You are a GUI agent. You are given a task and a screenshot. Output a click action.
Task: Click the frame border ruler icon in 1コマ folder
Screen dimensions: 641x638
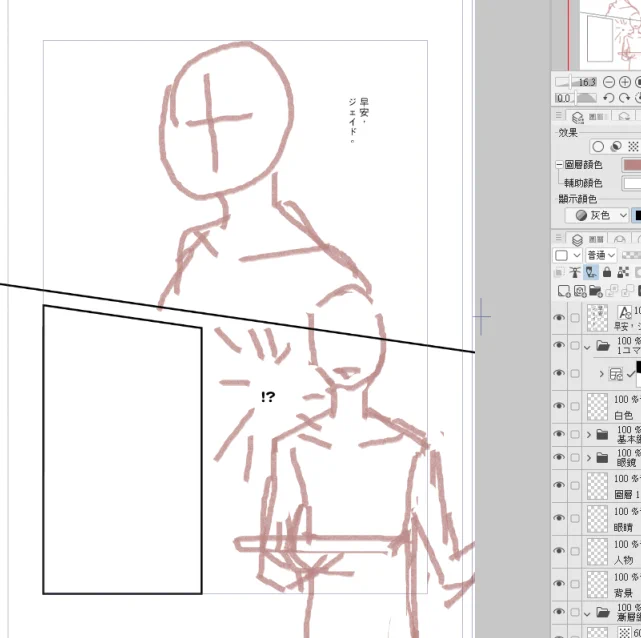pyautogui.click(x=616, y=374)
